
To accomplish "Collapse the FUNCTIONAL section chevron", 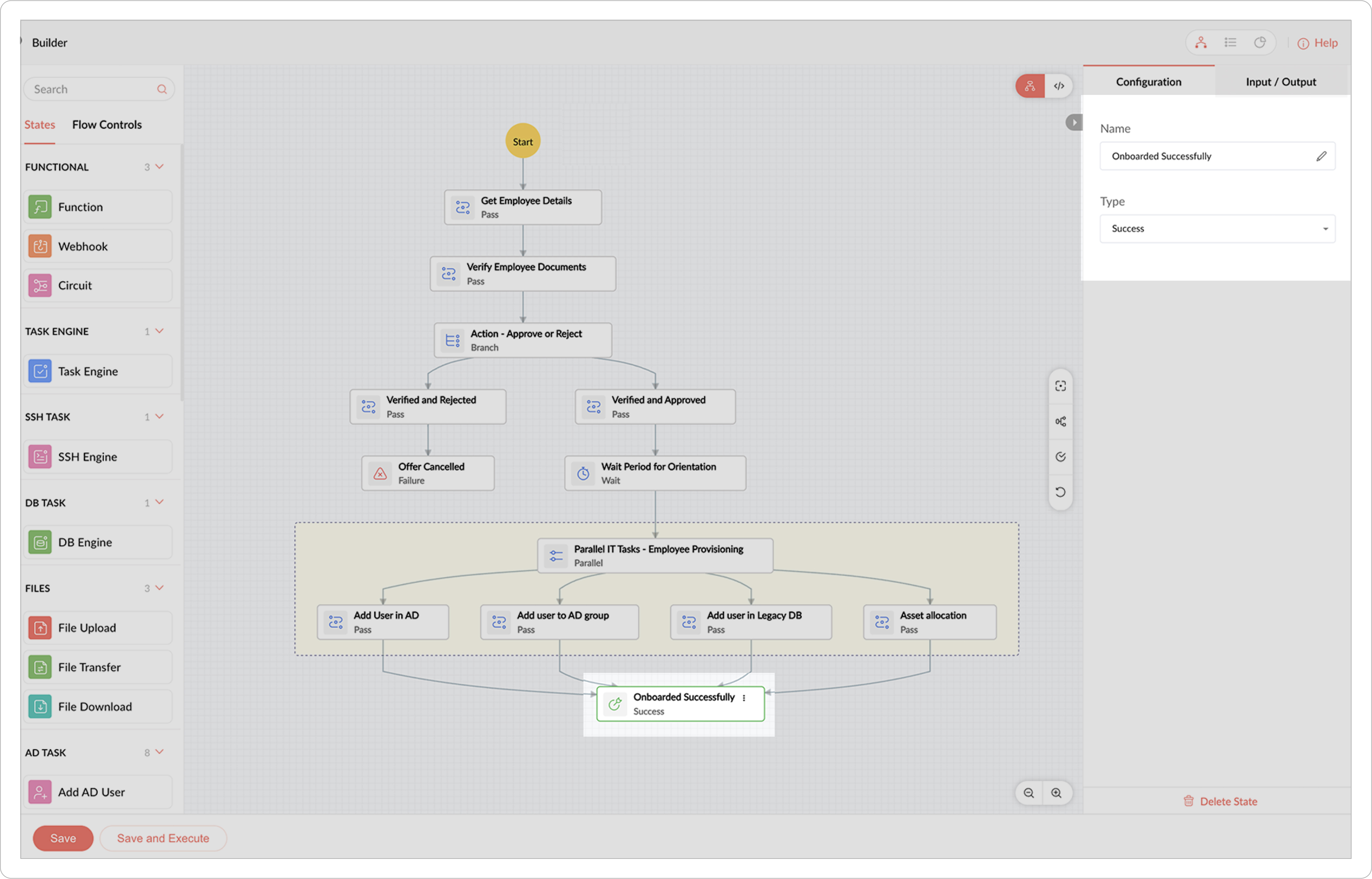I will click(160, 167).
